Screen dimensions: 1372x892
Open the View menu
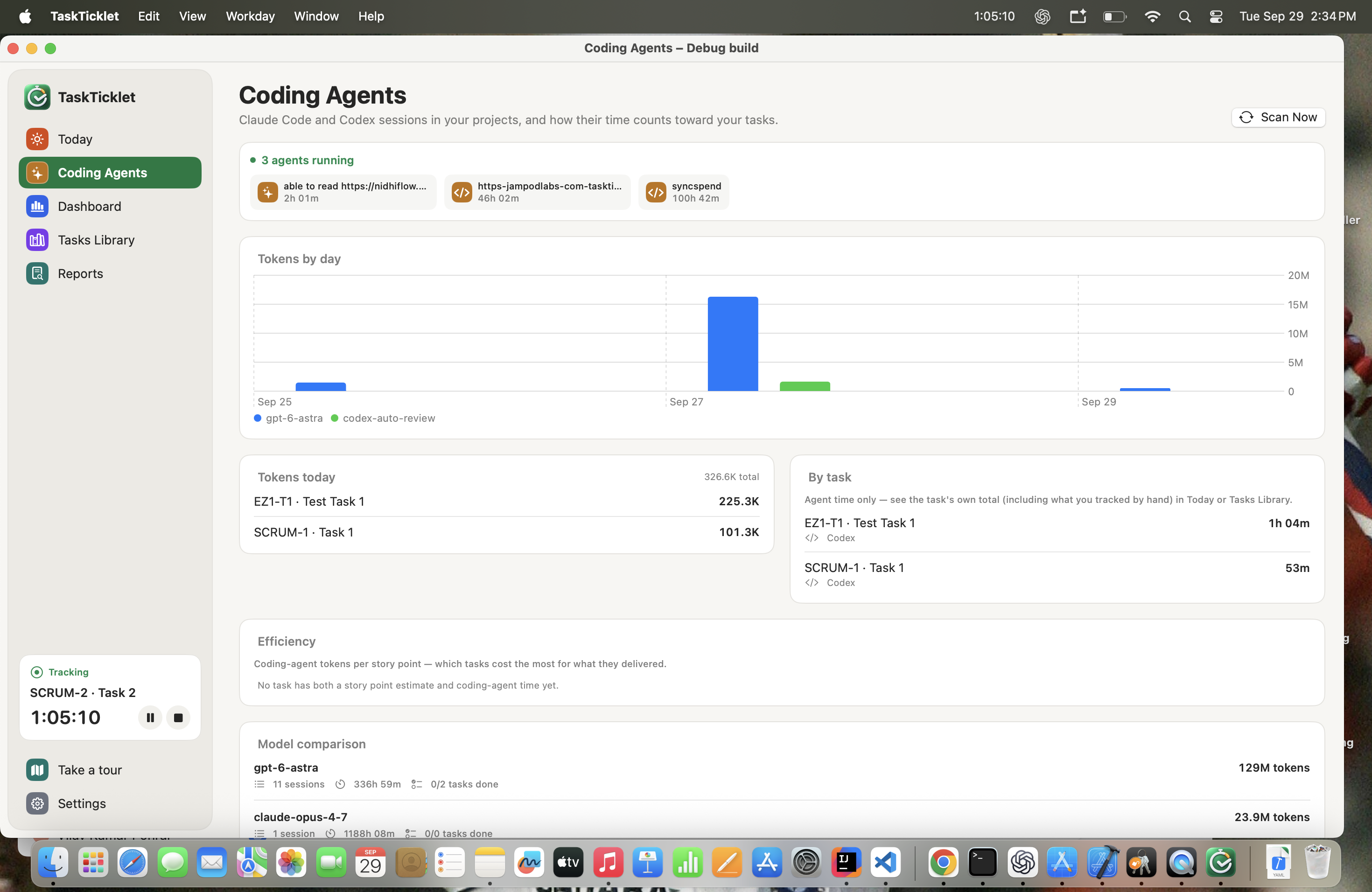[x=192, y=16]
